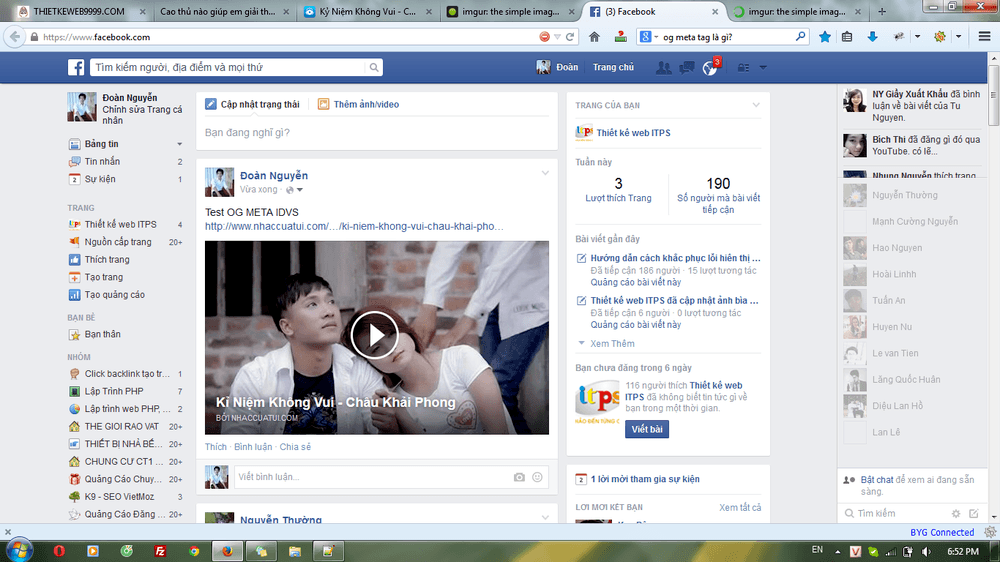This screenshot has height=562, width=1000.
Task: Click Thích on the post
Action: (216, 447)
